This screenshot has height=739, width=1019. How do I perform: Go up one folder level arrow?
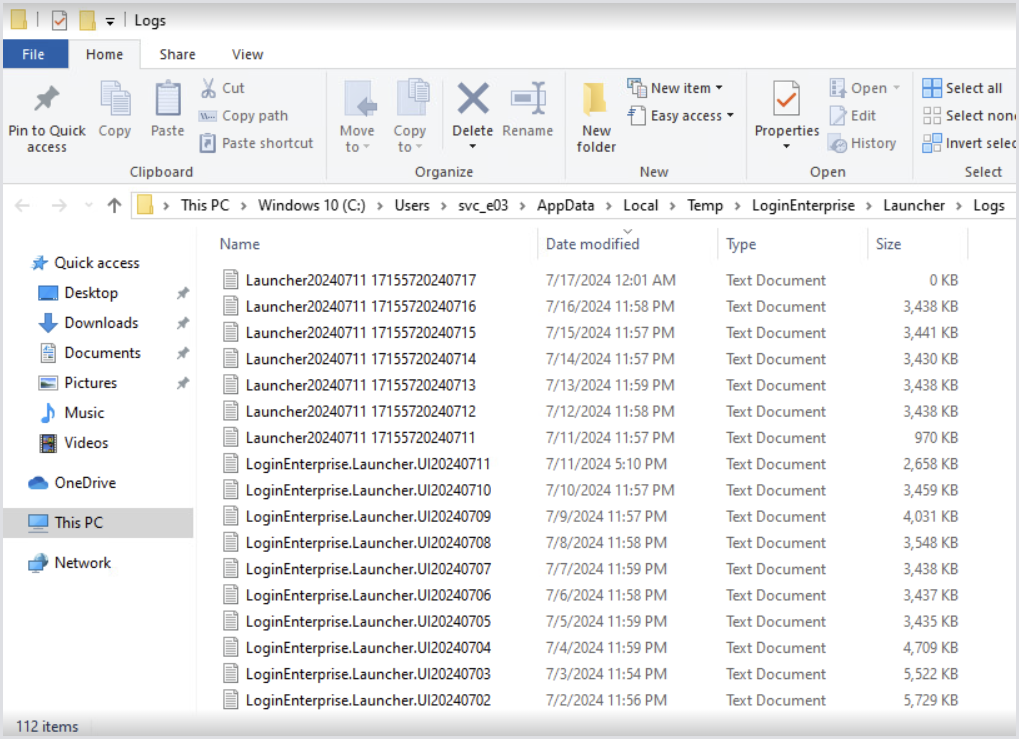pyautogui.click(x=114, y=206)
